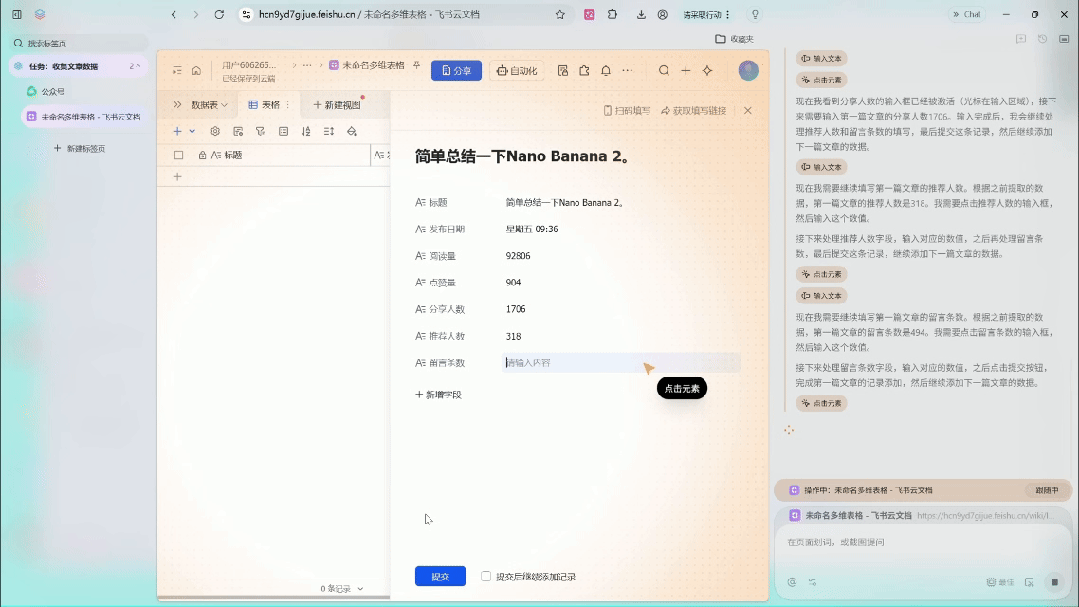Switch to the 表格 view tab
This screenshot has width=1079, height=607.
[x=267, y=105]
